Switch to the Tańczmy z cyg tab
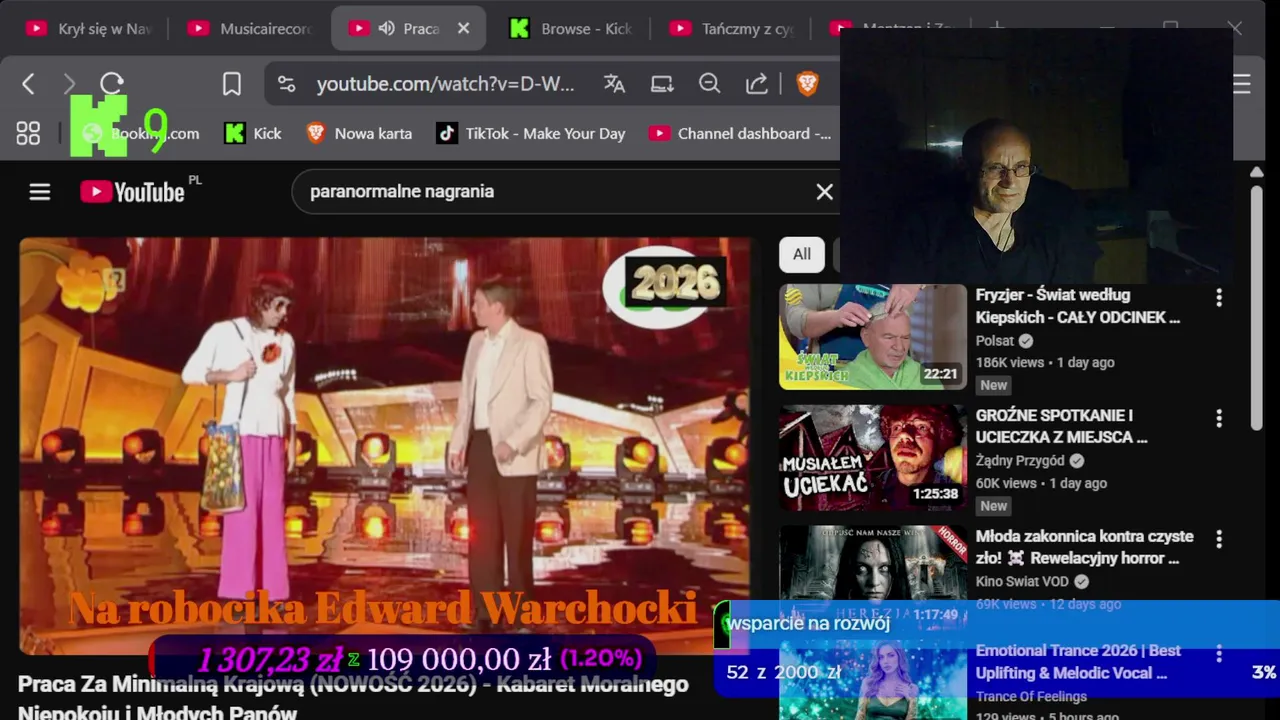 (732, 28)
